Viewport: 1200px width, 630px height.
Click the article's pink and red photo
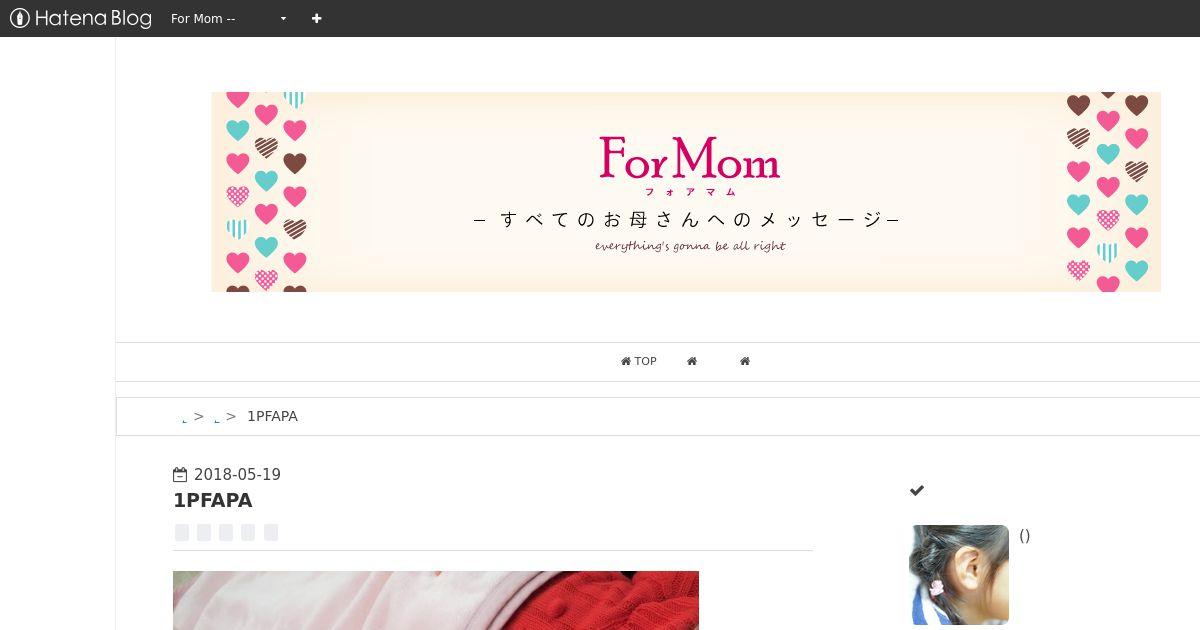coord(436,600)
